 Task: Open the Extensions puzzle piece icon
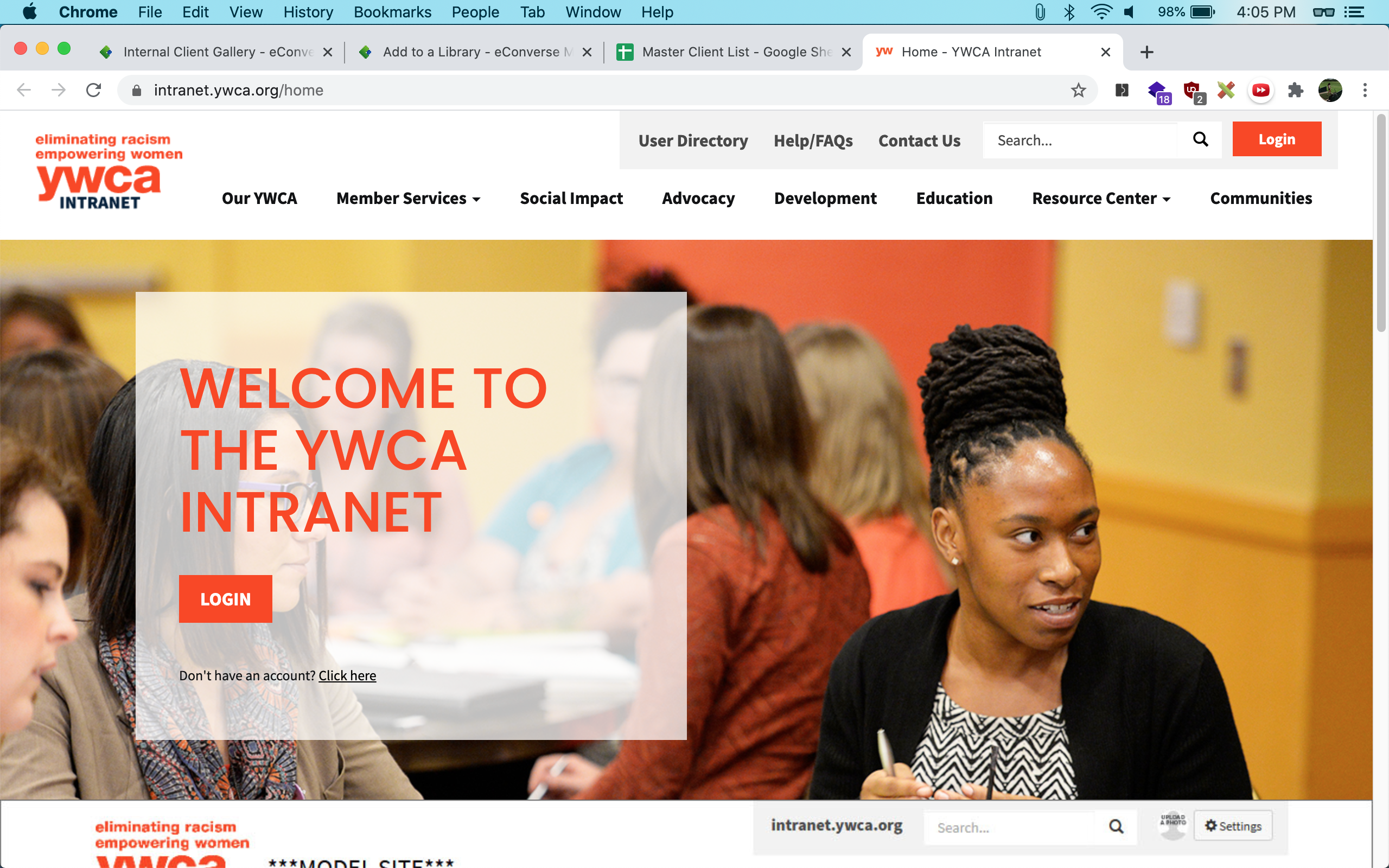[1296, 90]
